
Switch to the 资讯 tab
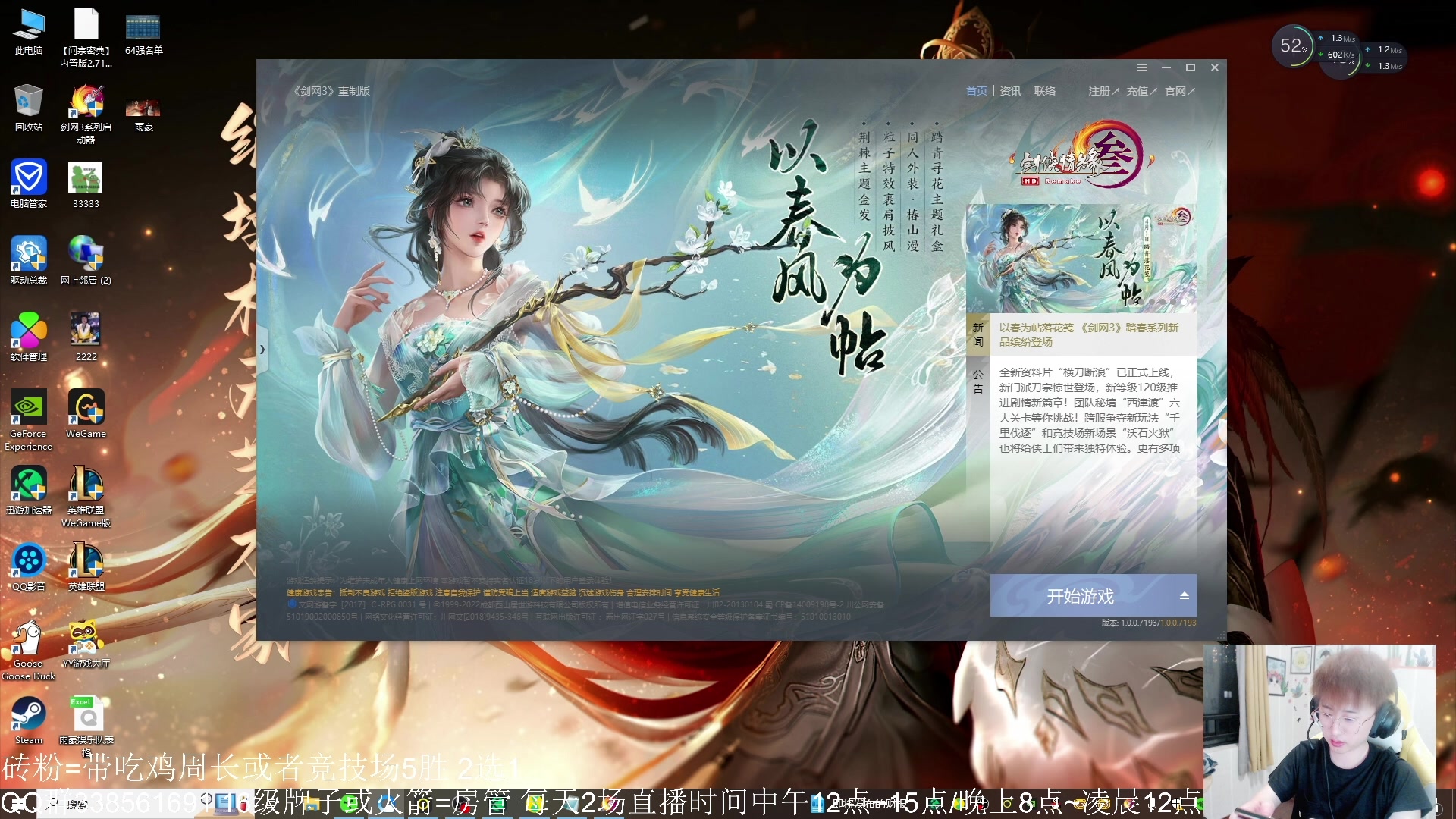pos(1010,91)
